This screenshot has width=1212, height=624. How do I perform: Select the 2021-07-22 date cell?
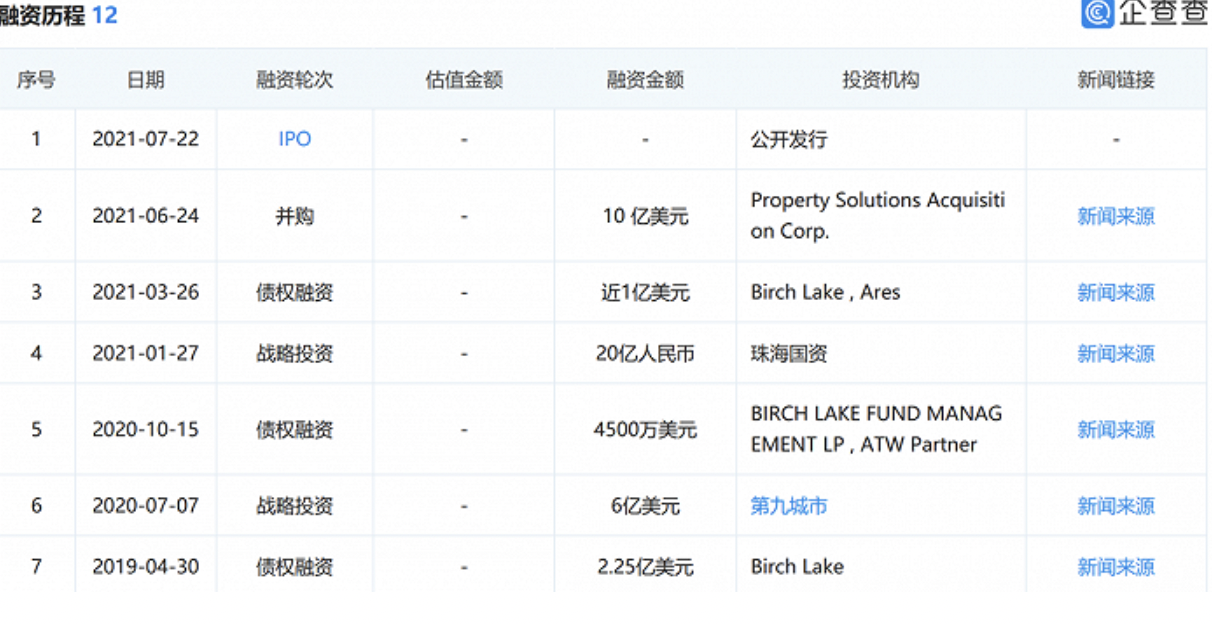coord(145,139)
